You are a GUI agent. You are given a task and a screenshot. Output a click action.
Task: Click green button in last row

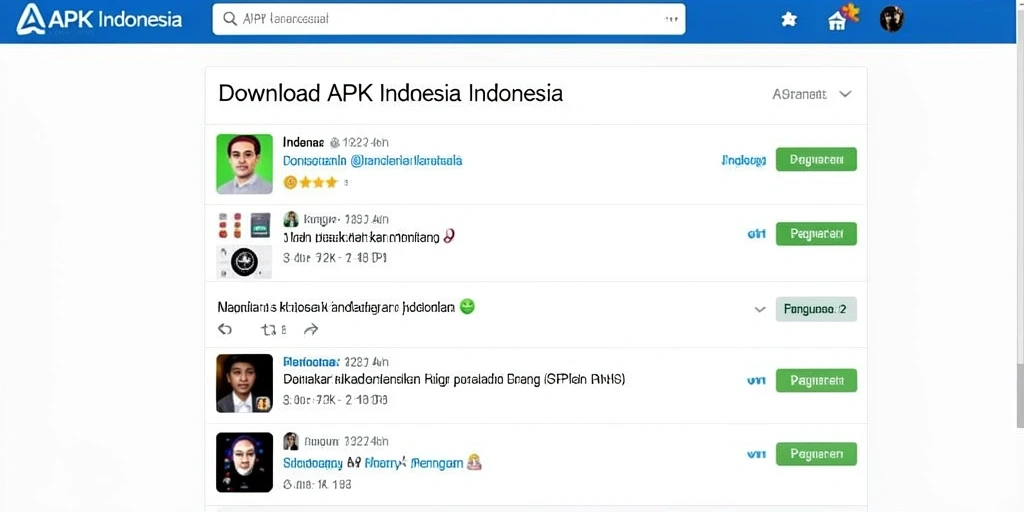pos(816,454)
